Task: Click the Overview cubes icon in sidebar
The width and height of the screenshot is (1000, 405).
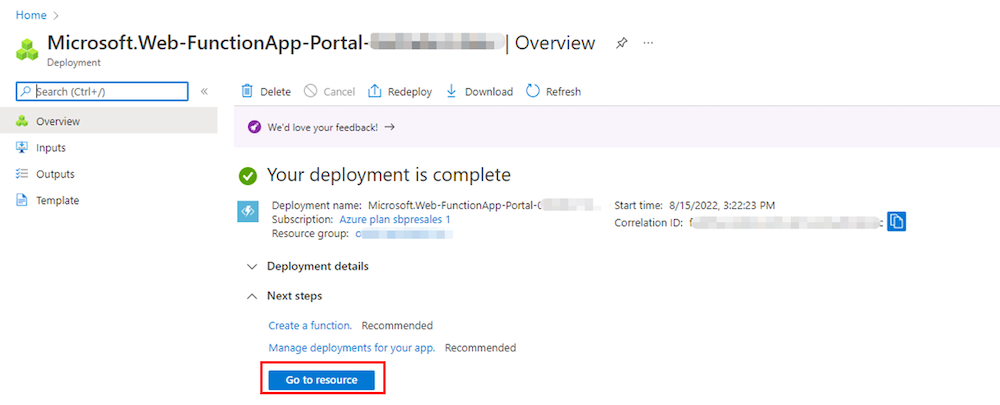Action: 22,121
